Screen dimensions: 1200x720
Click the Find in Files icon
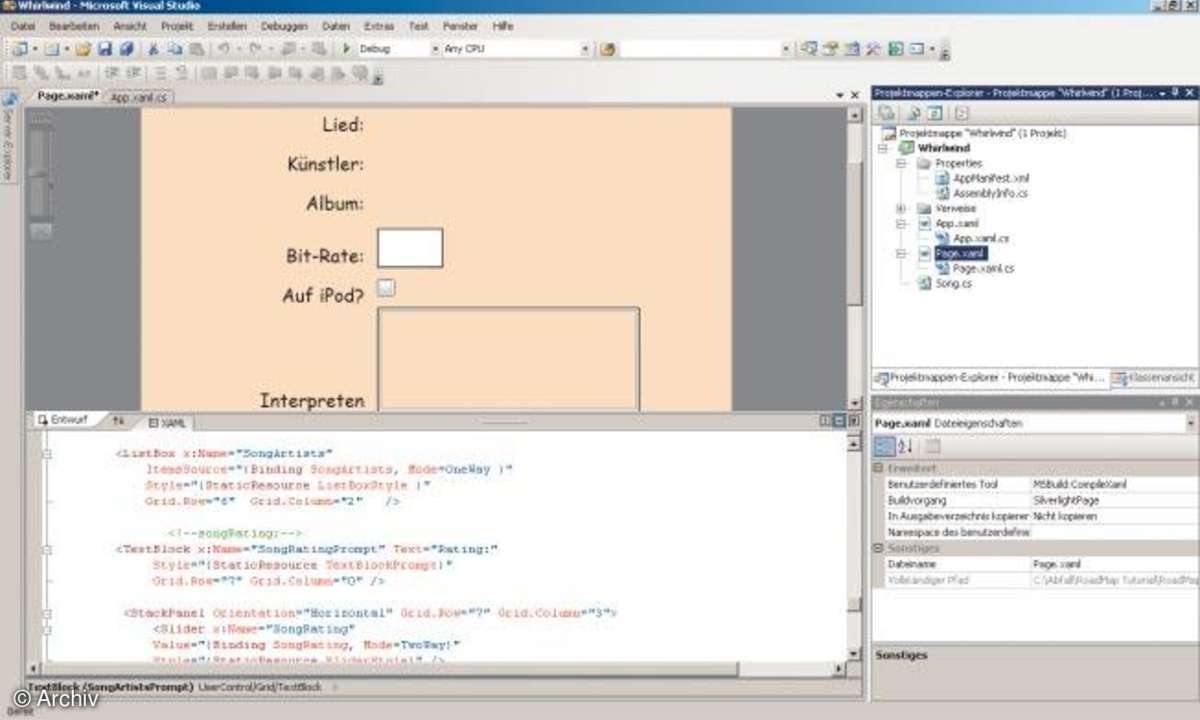[607, 48]
